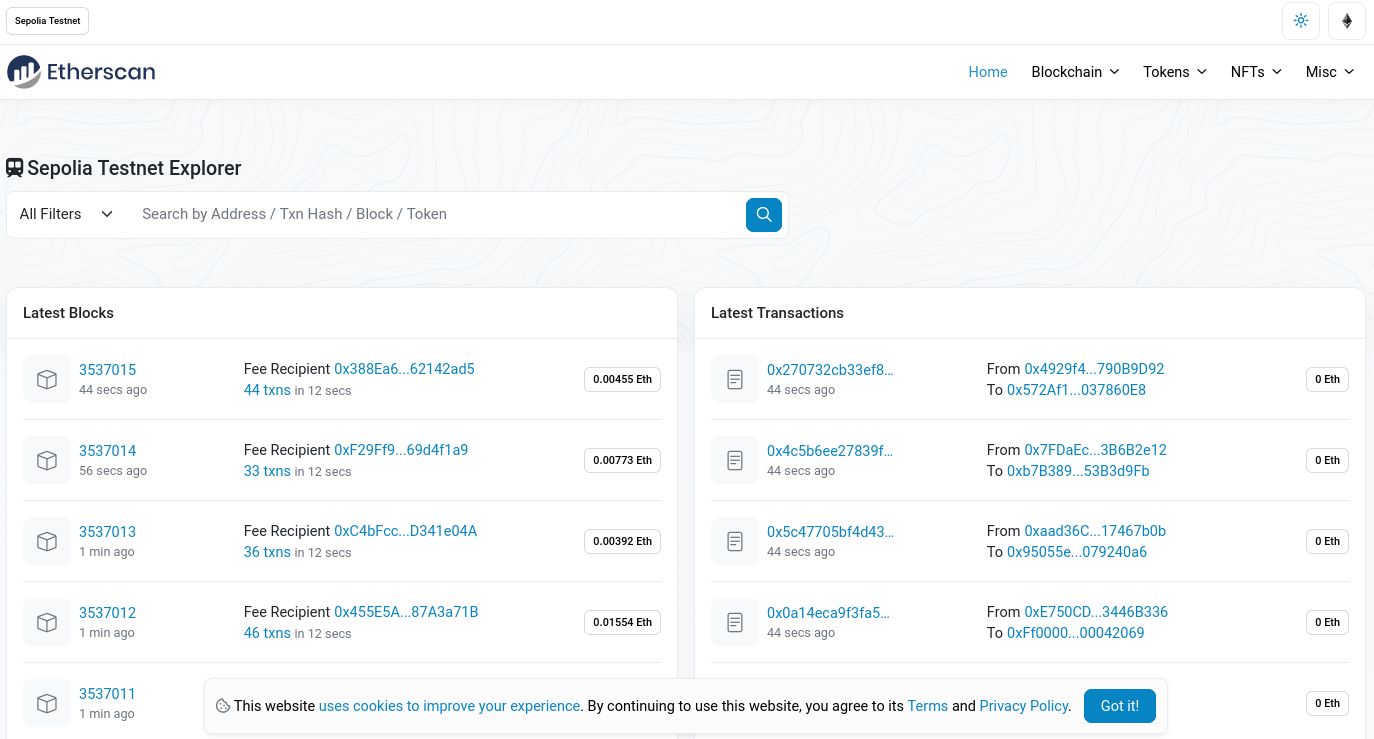Click document icon for transaction 0x5c47705bf4d43

click(x=734, y=541)
